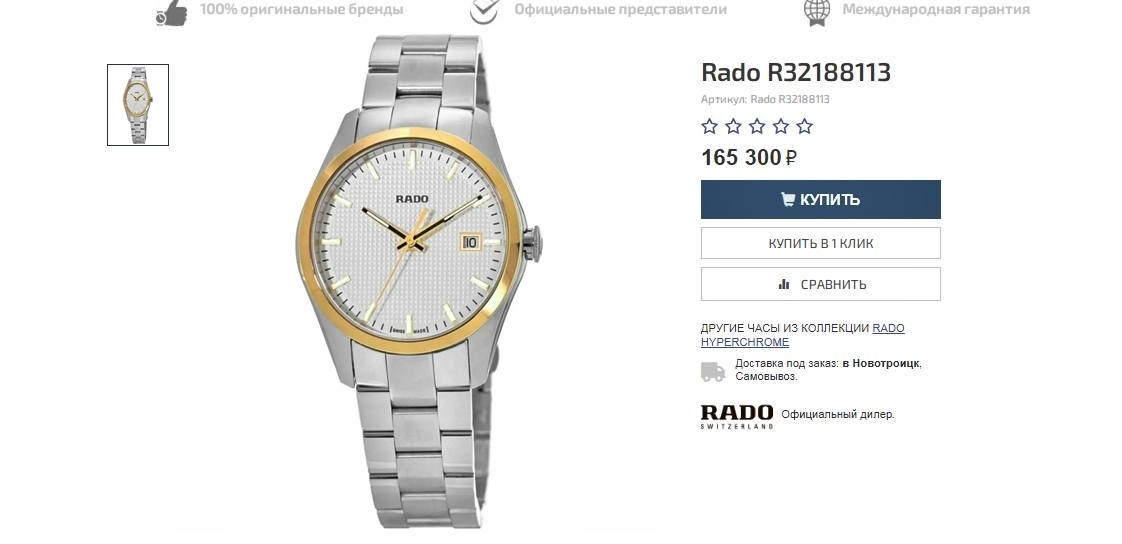This screenshot has height=544, width=1122.
Task: Click the Международная гарантия label
Action: pos(936,10)
